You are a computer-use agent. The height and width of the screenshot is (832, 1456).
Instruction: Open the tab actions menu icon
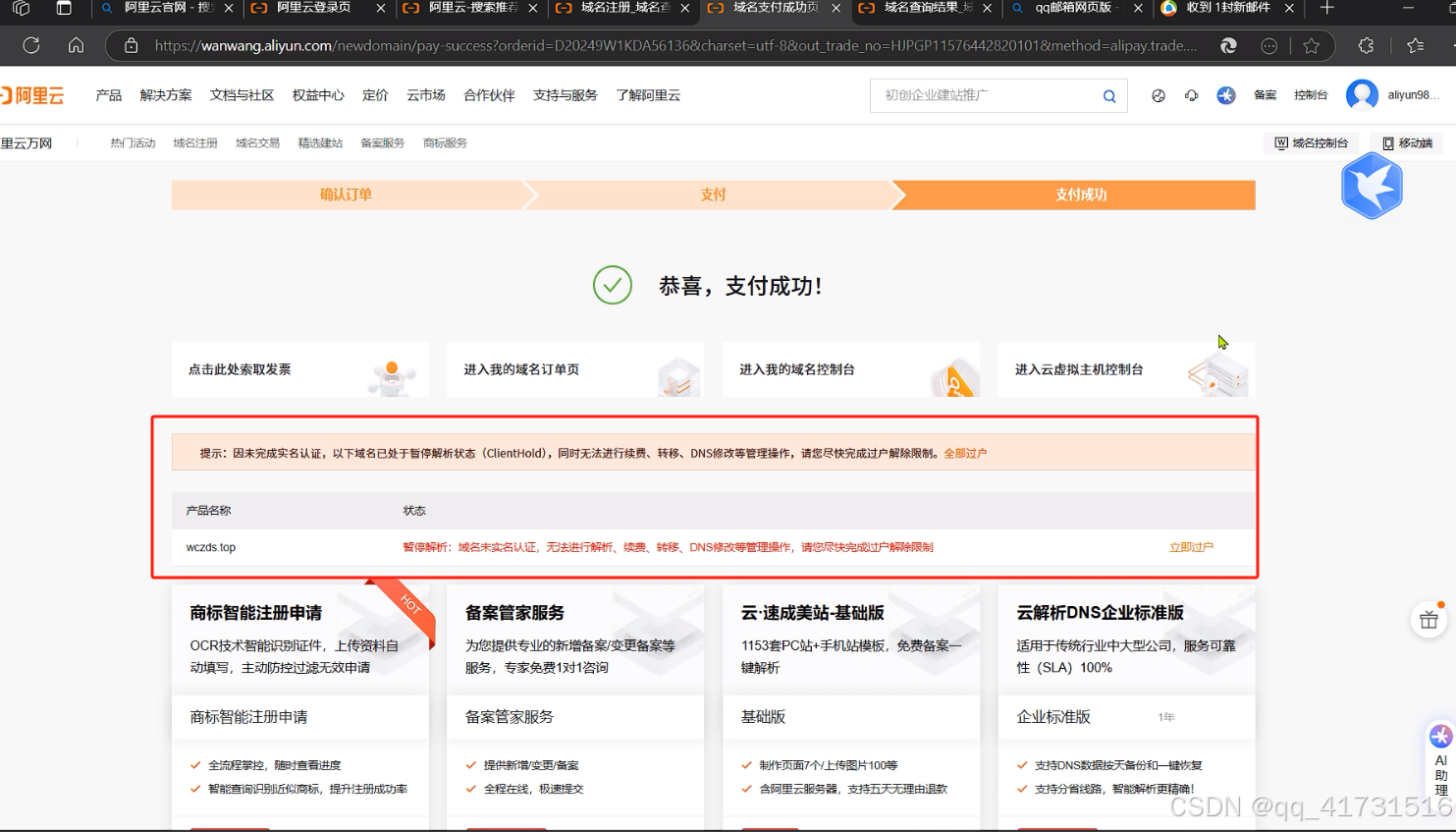64,8
